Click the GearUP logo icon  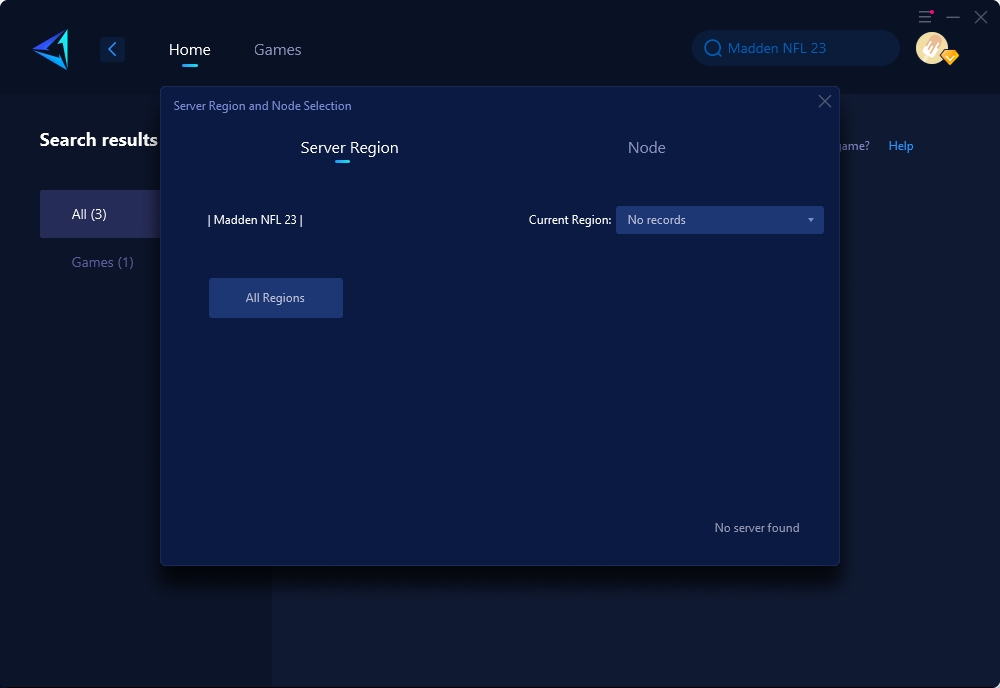pos(51,49)
